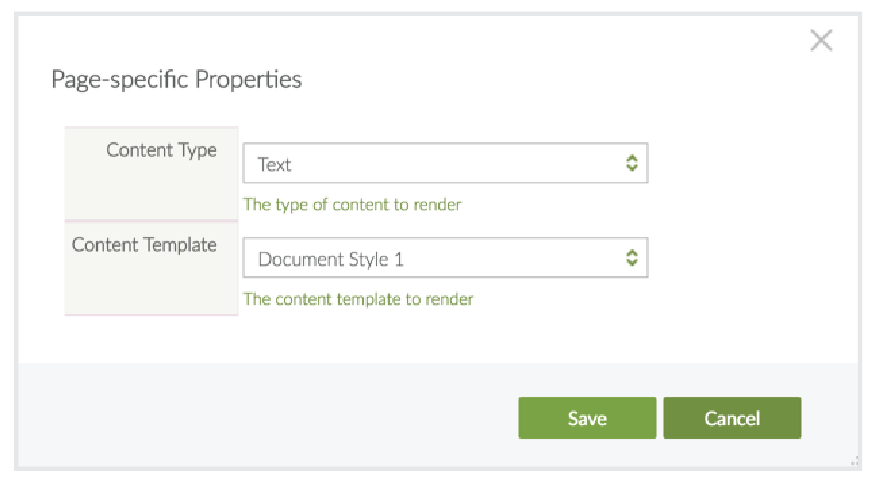The height and width of the screenshot is (486, 882).
Task: Grab the dialog resize handle in corner
Action: pyautogui.click(x=855, y=461)
